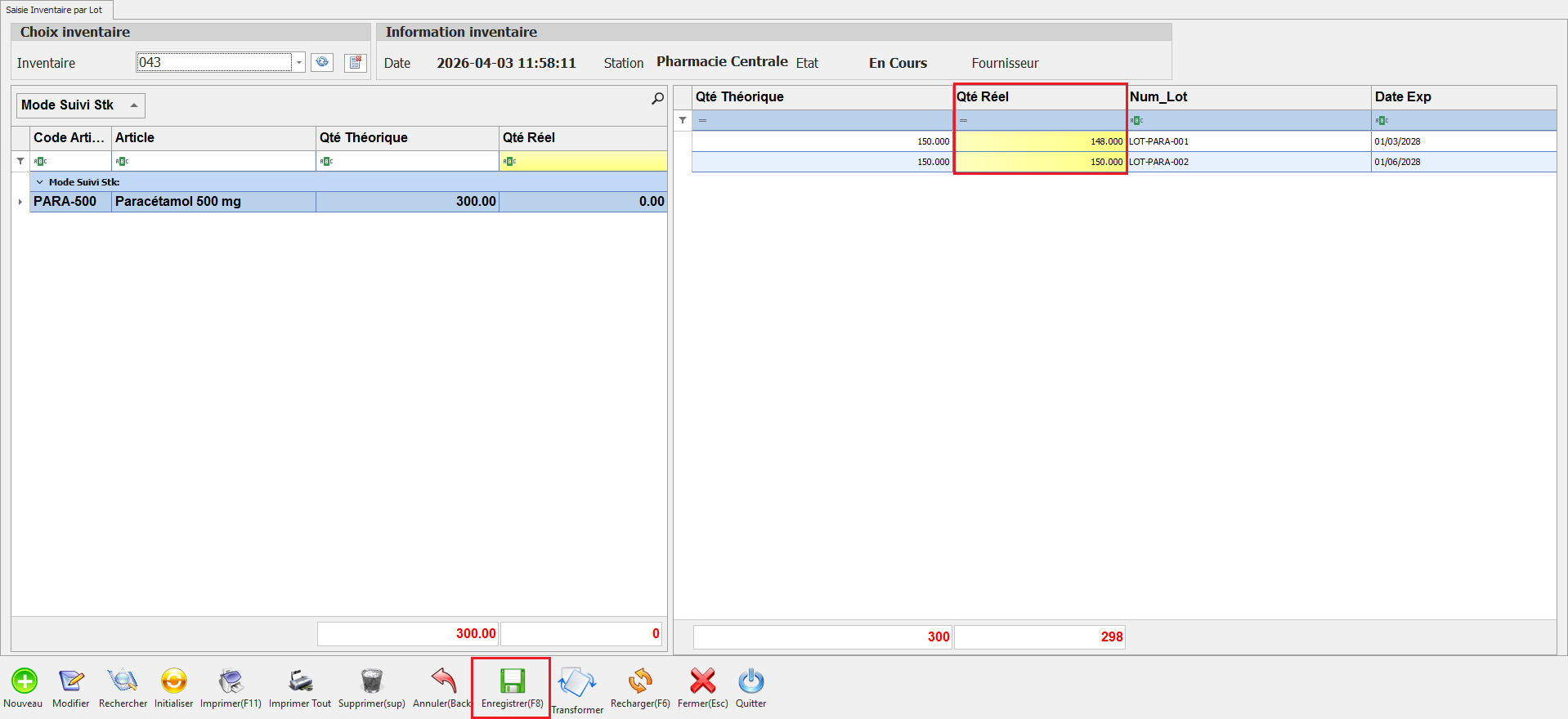This screenshot has height=719, width=1568.
Task: Click the Modifier edit icon
Action: tap(71, 681)
